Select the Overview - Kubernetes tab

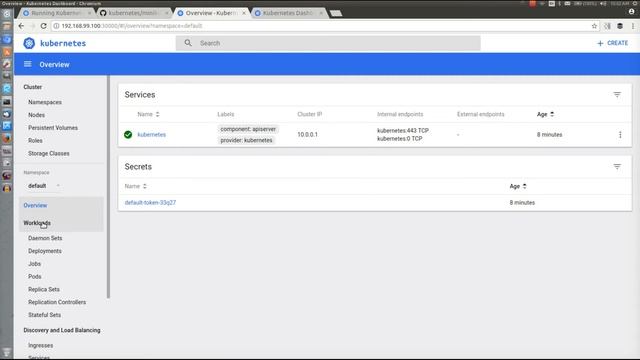[211, 13]
